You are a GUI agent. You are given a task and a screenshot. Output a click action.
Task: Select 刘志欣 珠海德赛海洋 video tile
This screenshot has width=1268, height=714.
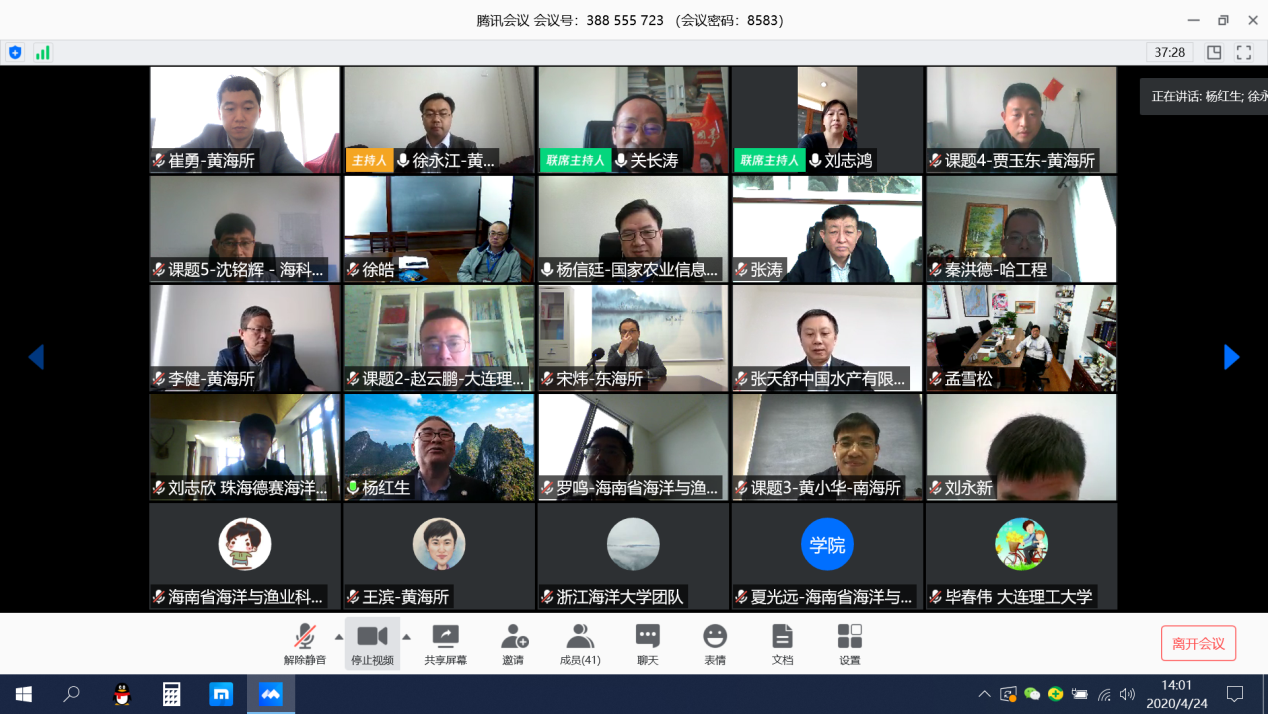click(245, 447)
